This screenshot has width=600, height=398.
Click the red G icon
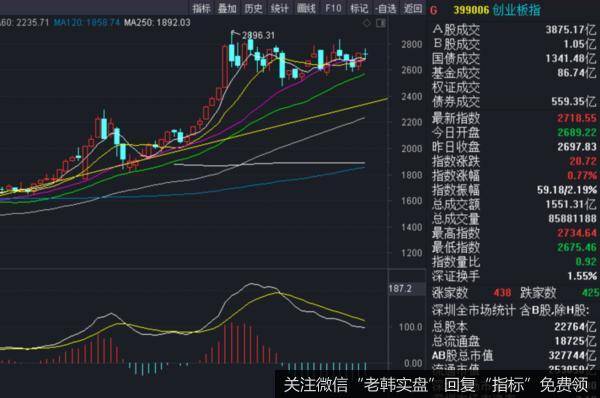click(x=434, y=10)
